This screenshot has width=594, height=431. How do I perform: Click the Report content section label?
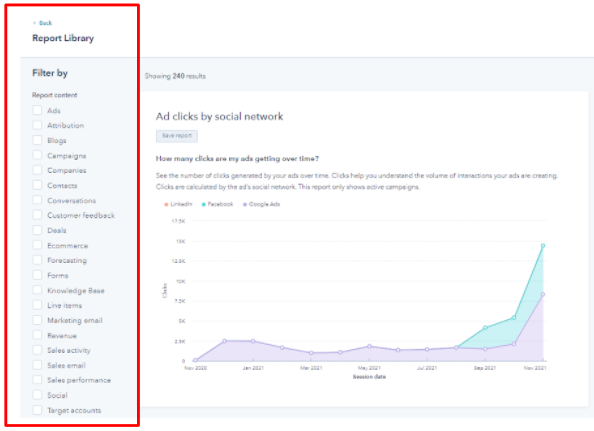pos(55,95)
